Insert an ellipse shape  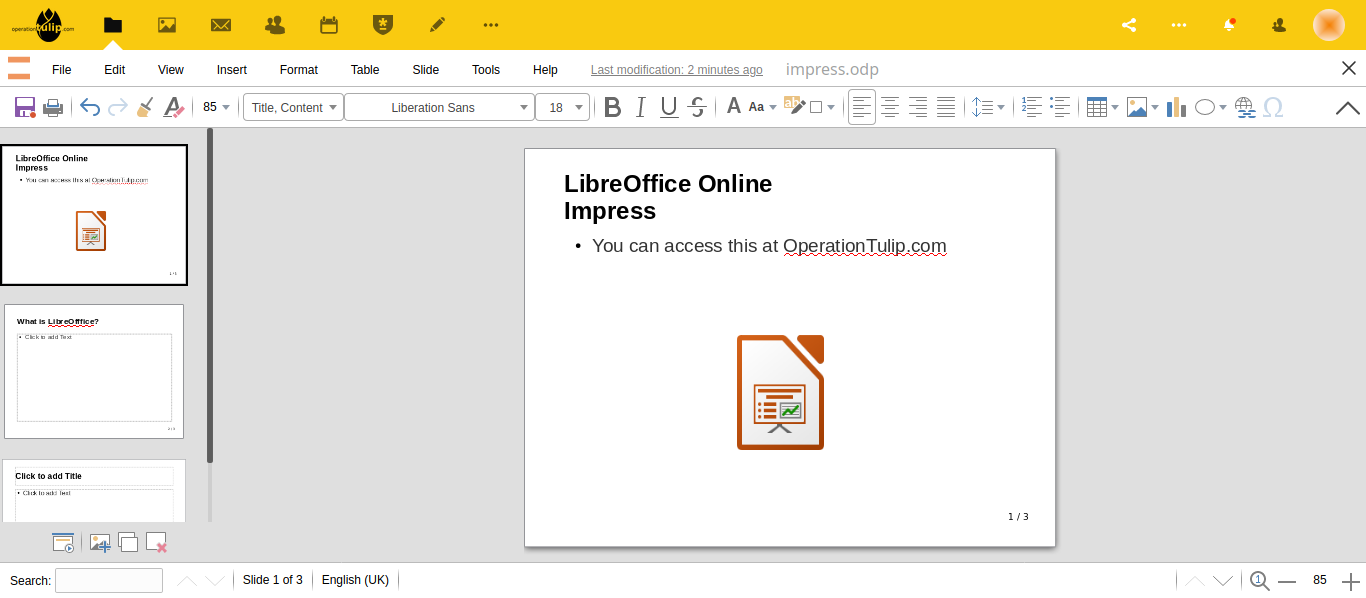click(1205, 107)
